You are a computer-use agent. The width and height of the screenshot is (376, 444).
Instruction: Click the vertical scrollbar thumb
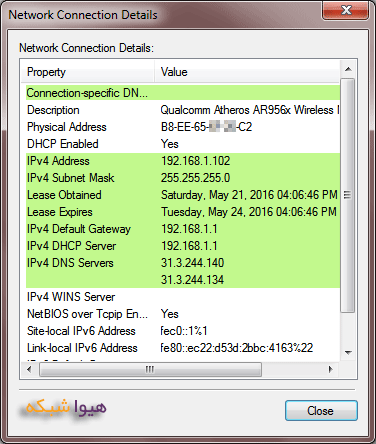pyautogui.click(x=348, y=195)
